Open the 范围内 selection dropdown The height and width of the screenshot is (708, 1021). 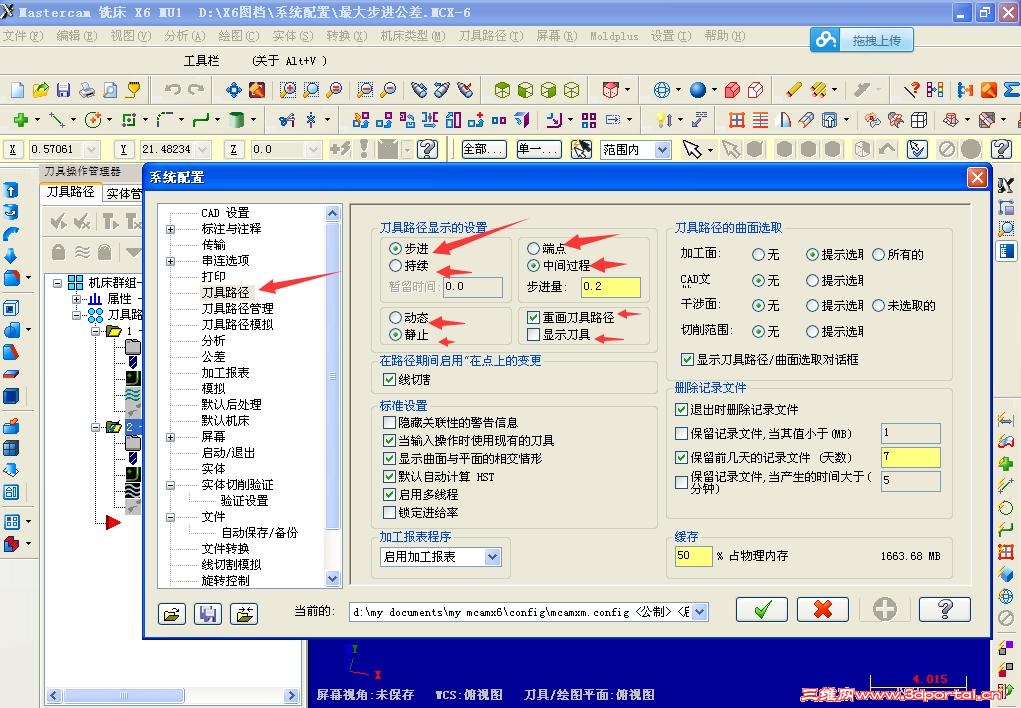[x=662, y=150]
